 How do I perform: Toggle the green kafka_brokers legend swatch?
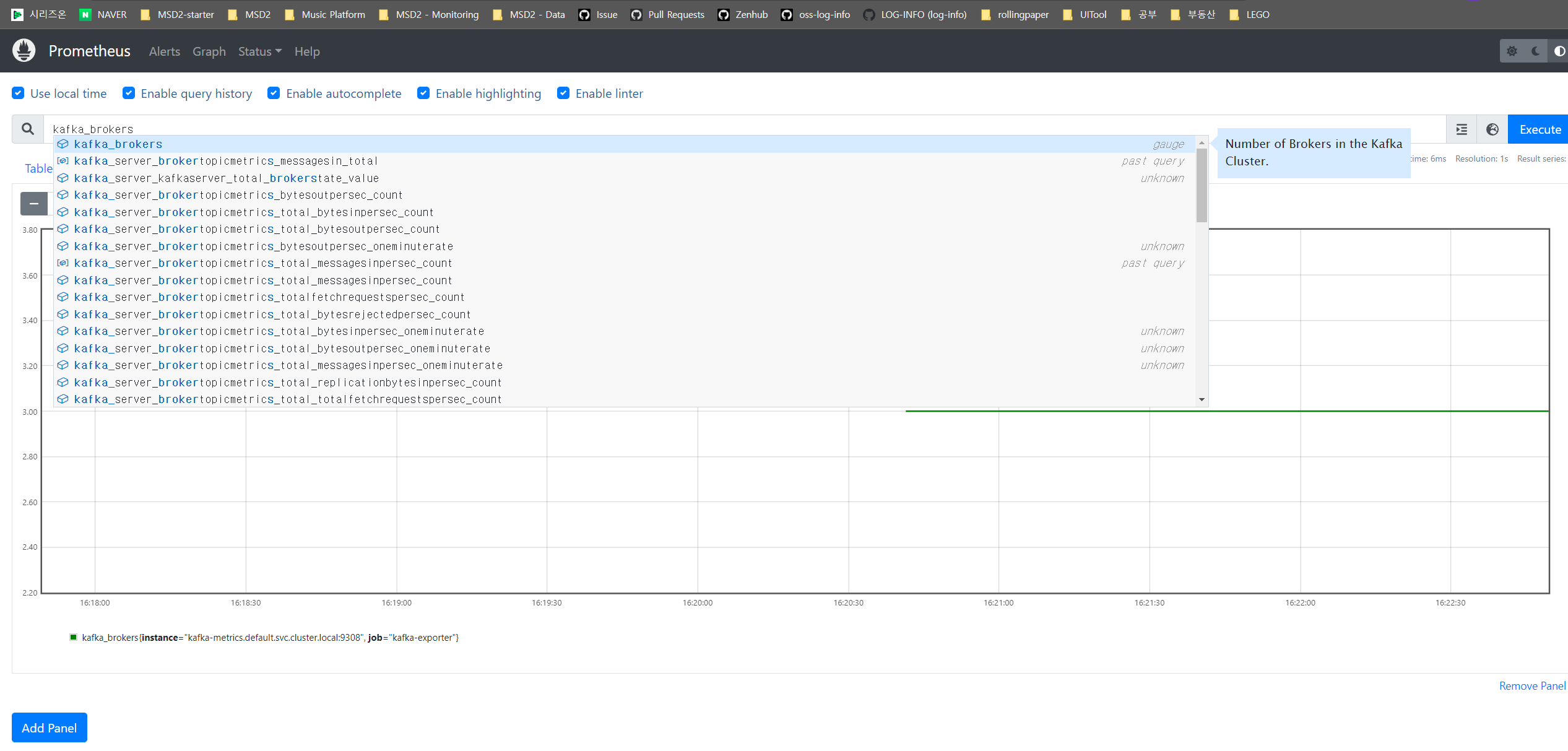tap(74, 637)
